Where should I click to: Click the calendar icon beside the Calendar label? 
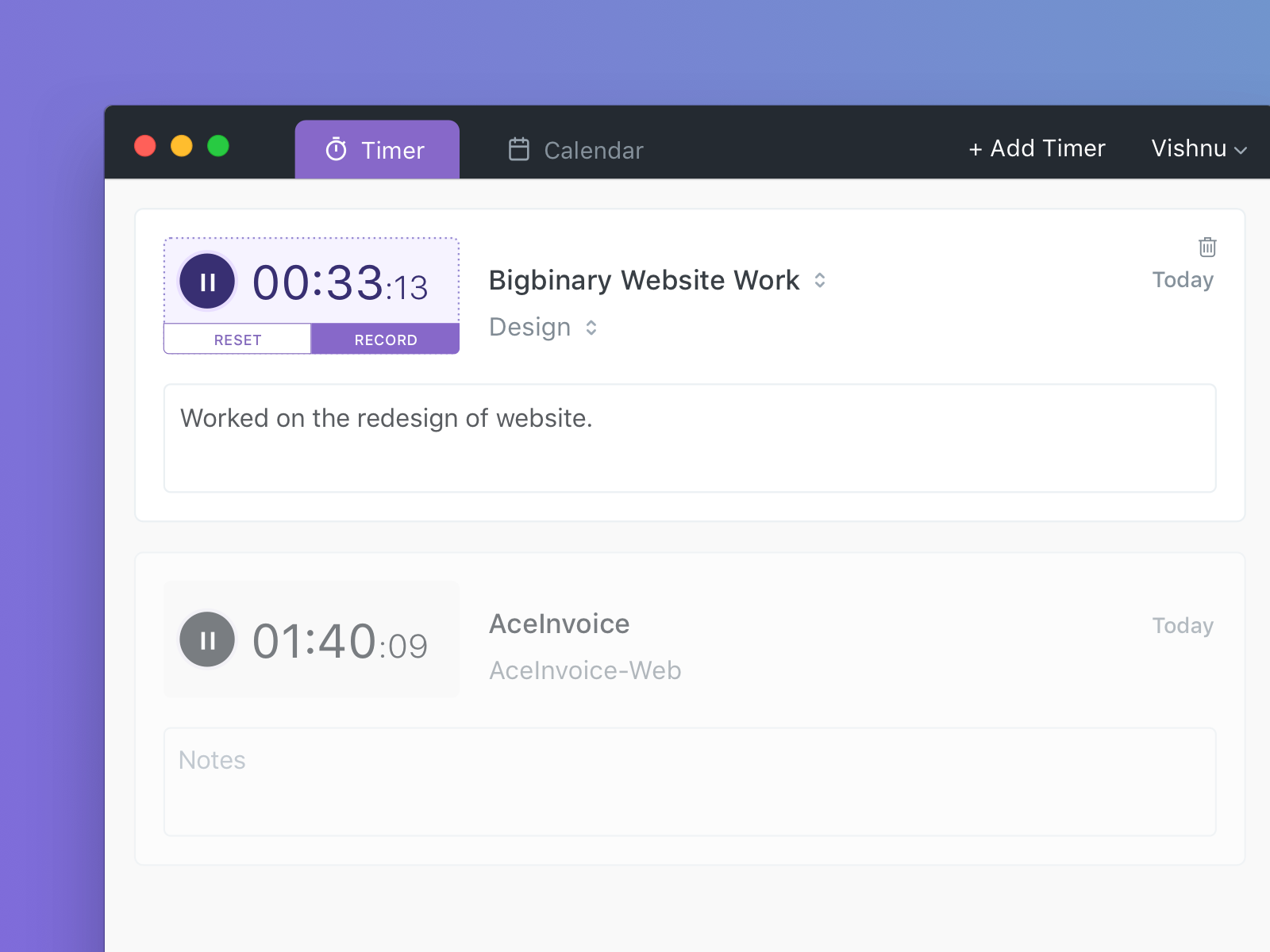[518, 149]
